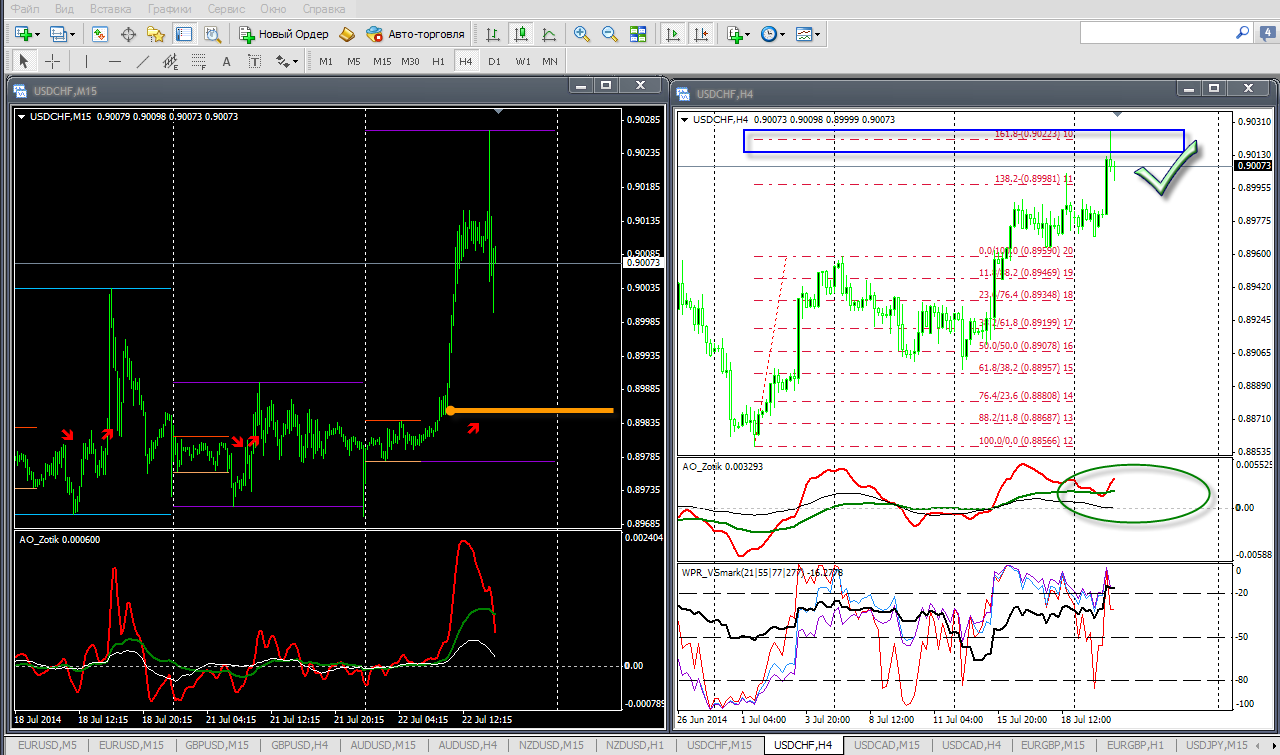
Task: Open the new chart dropdown arrow
Action: pyautogui.click(x=37, y=34)
